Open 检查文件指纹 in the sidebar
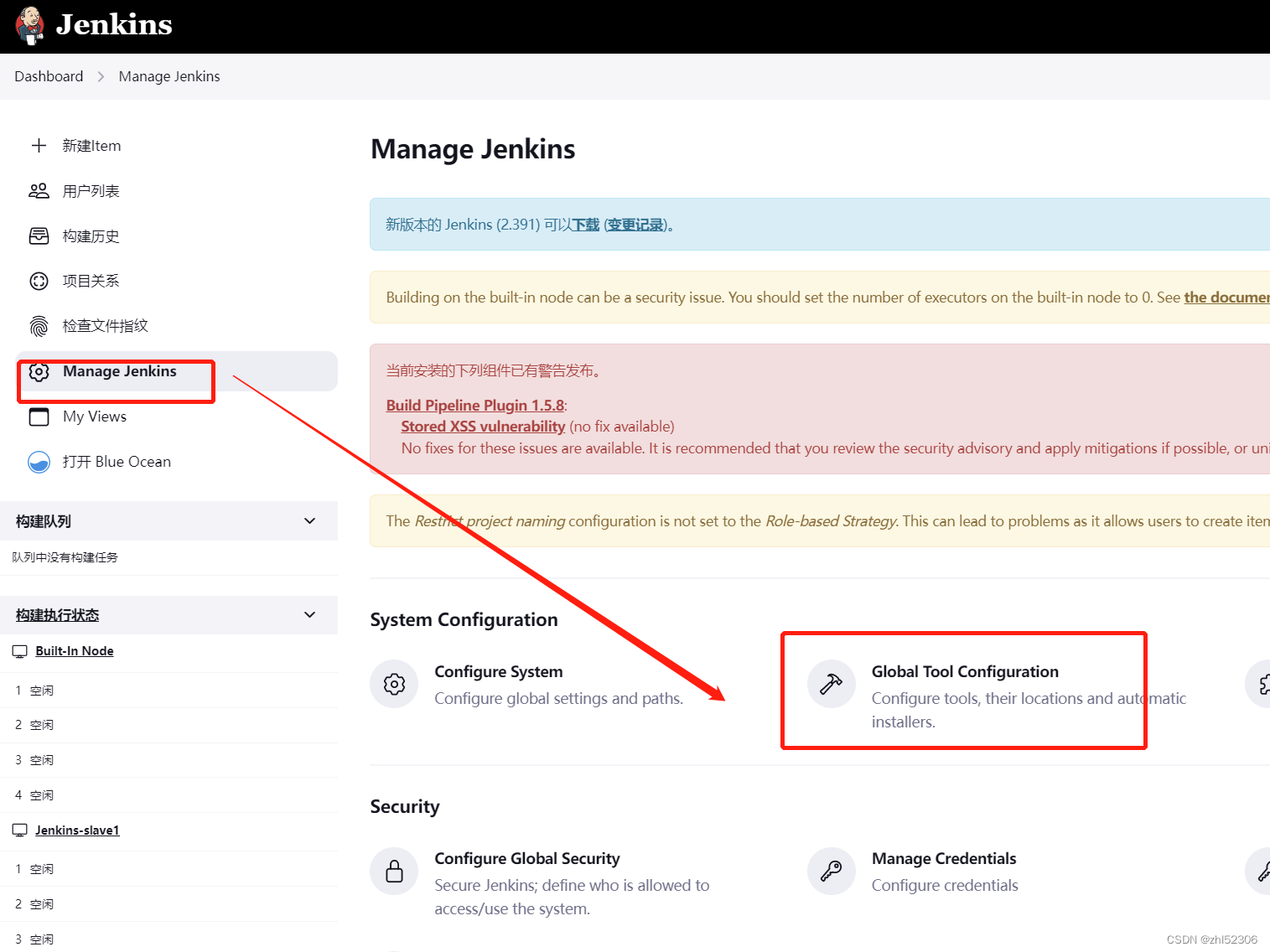Viewport: 1270px width, 952px height. (105, 326)
